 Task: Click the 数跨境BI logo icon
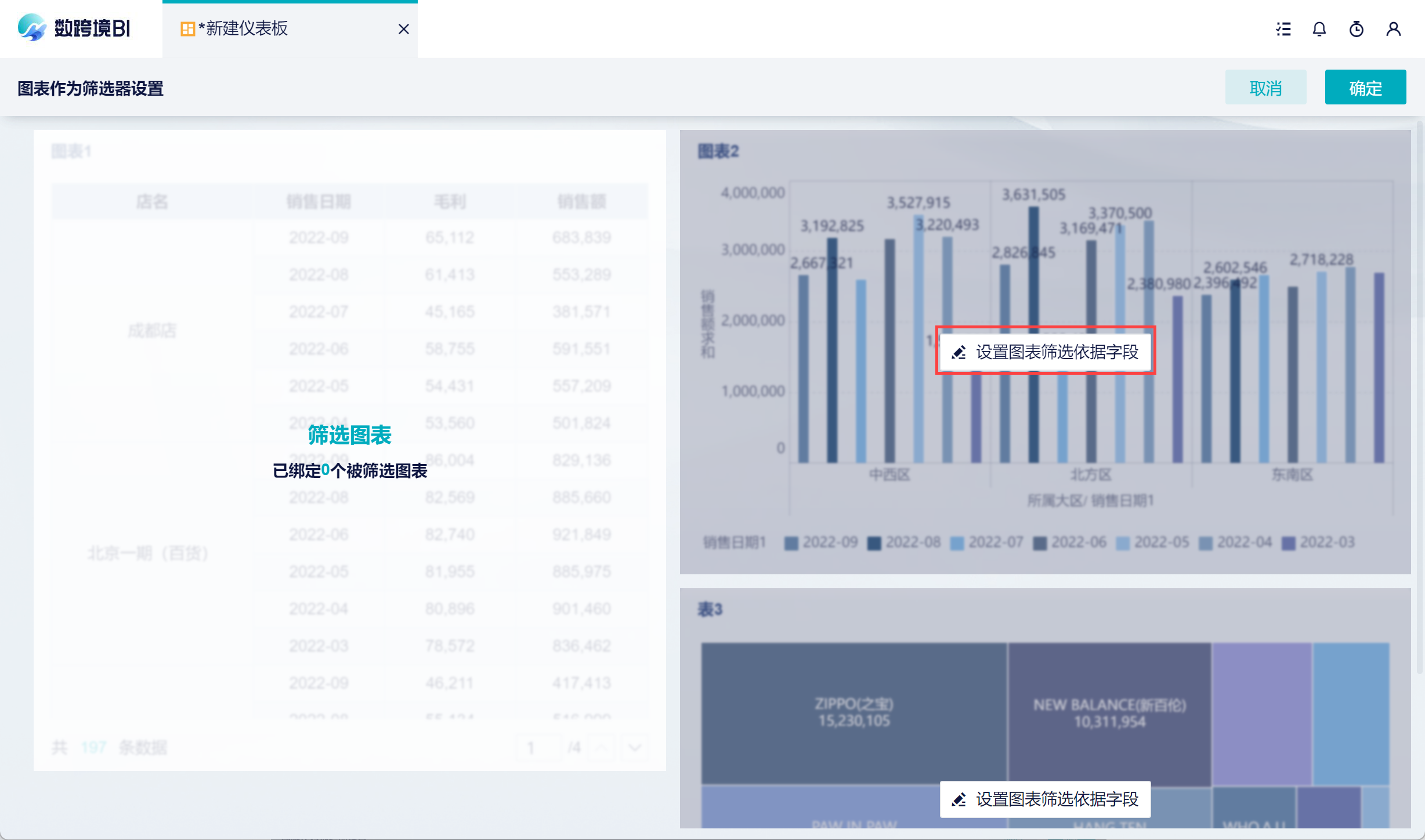click(31, 27)
